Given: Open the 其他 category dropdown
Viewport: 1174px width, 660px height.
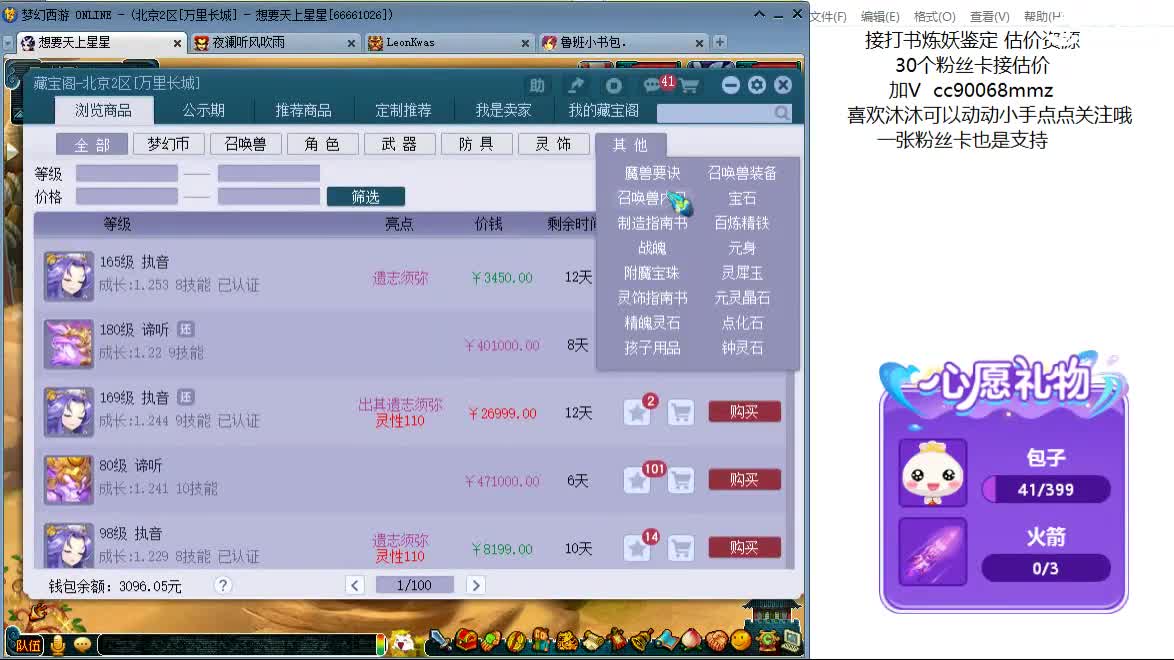Looking at the screenshot, I should coord(631,144).
